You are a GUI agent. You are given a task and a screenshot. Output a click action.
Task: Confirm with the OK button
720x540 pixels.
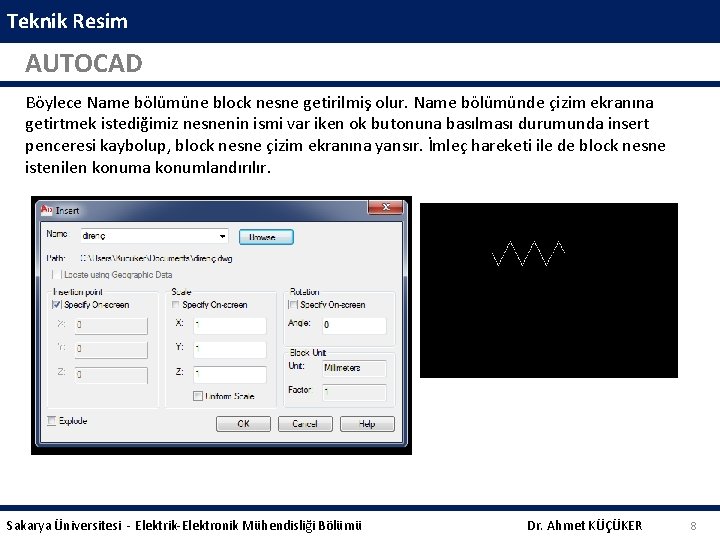point(243,424)
